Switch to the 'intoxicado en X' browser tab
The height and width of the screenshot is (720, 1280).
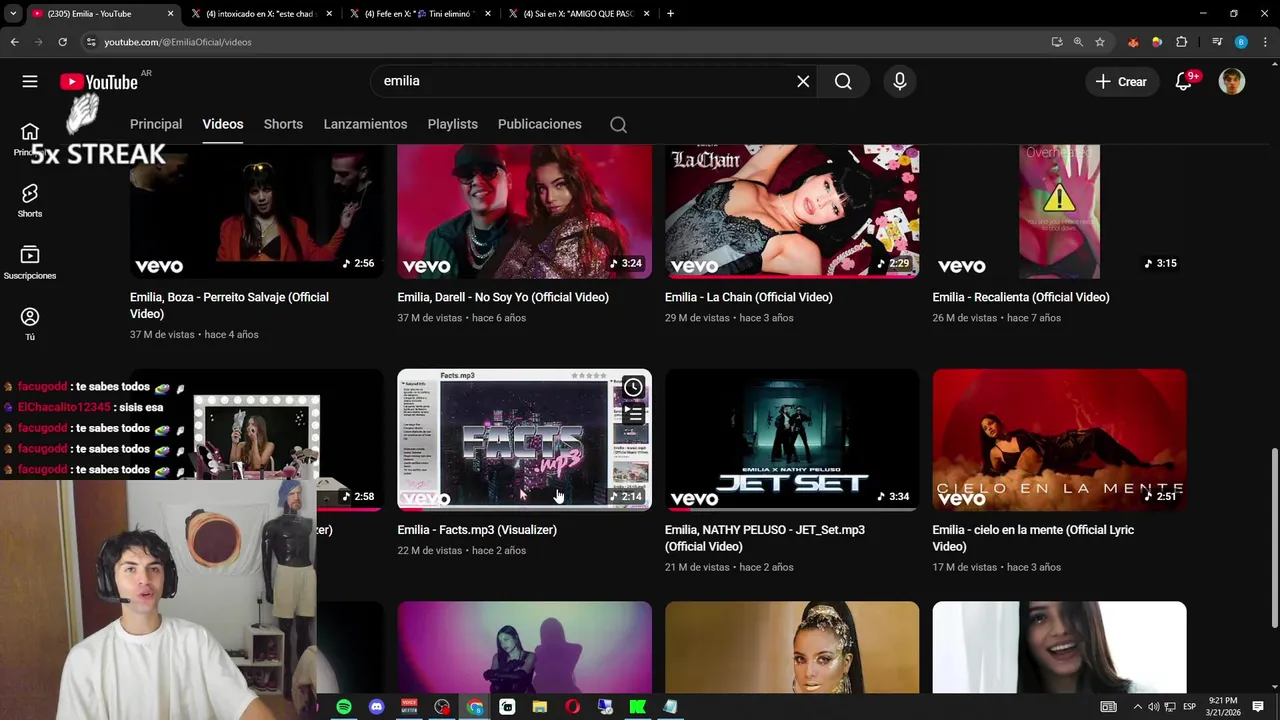[261, 14]
